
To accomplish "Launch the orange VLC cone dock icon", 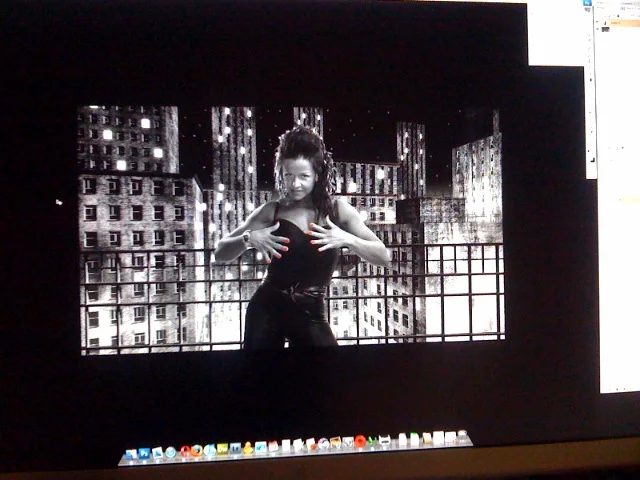I will [248, 449].
